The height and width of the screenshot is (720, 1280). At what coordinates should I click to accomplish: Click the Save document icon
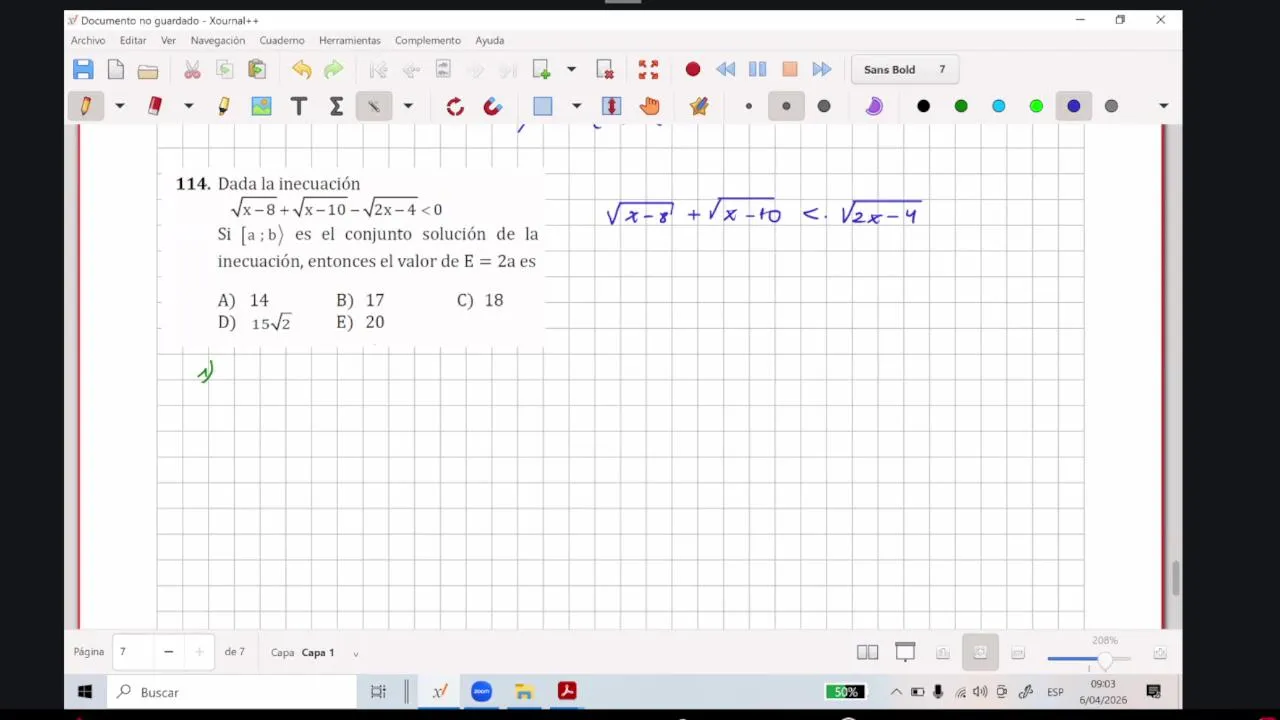pyautogui.click(x=83, y=69)
